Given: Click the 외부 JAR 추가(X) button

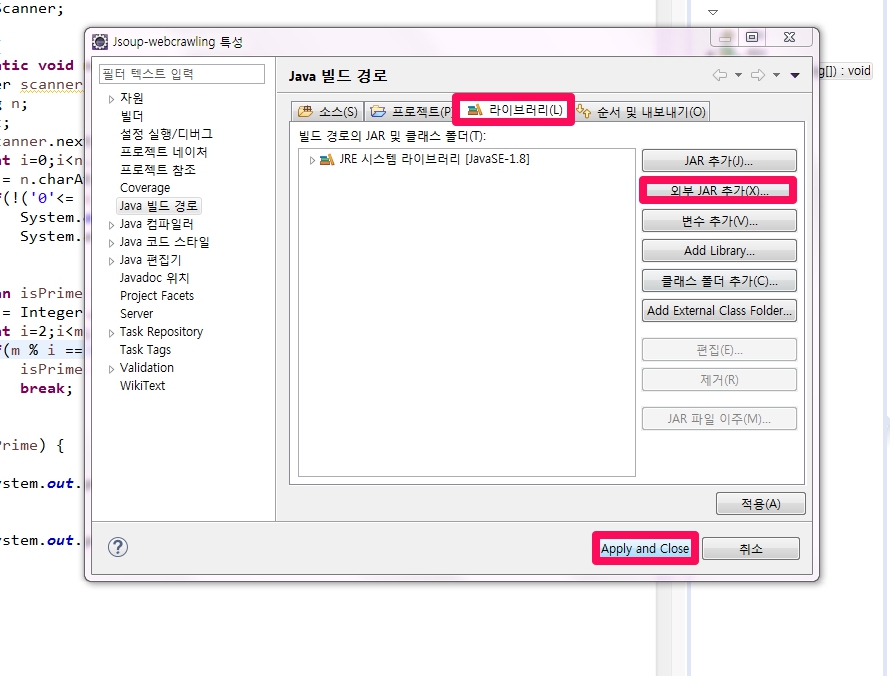Looking at the screenshot, I should click(719, 191).
